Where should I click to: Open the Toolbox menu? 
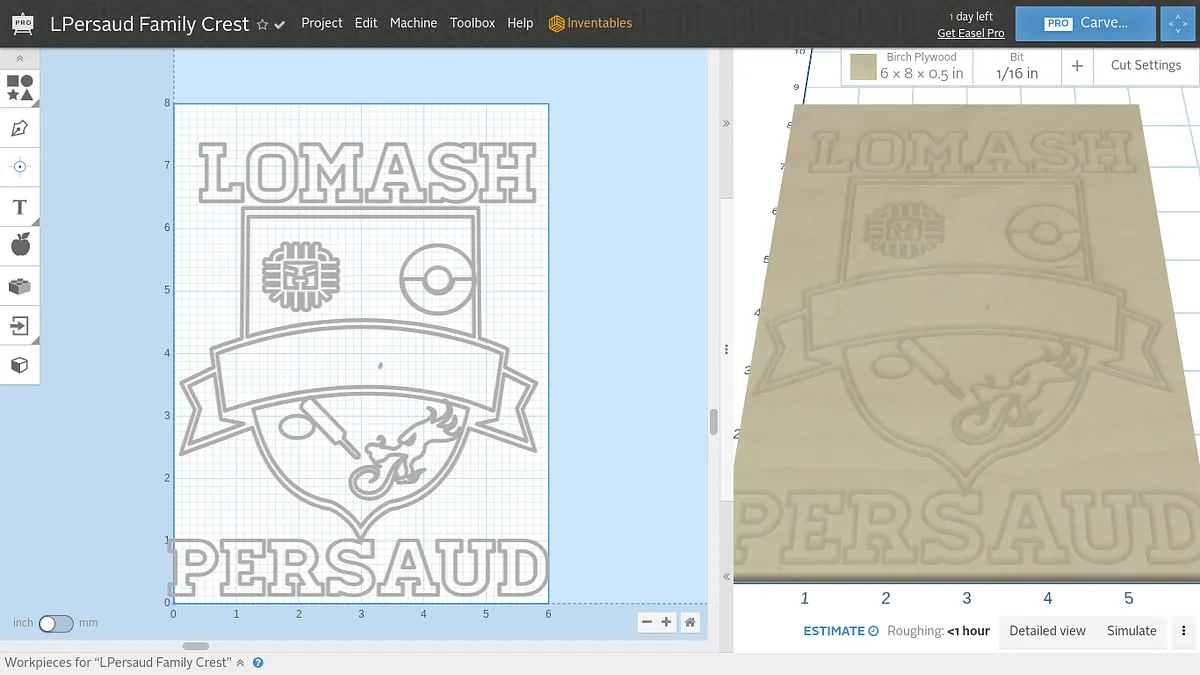pyautogui.click(x=472, y=23)
